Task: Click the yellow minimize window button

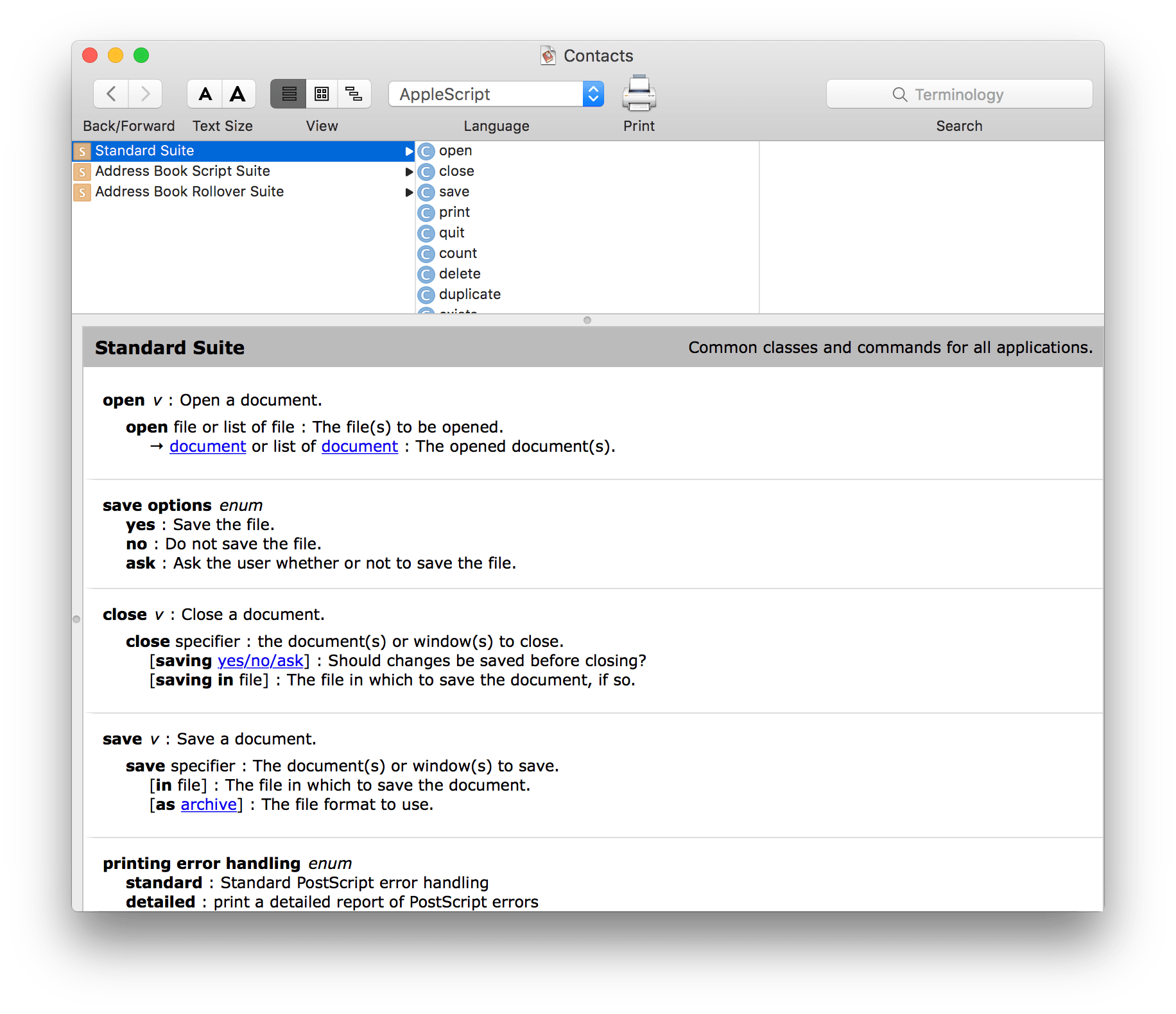Action: 116,56
